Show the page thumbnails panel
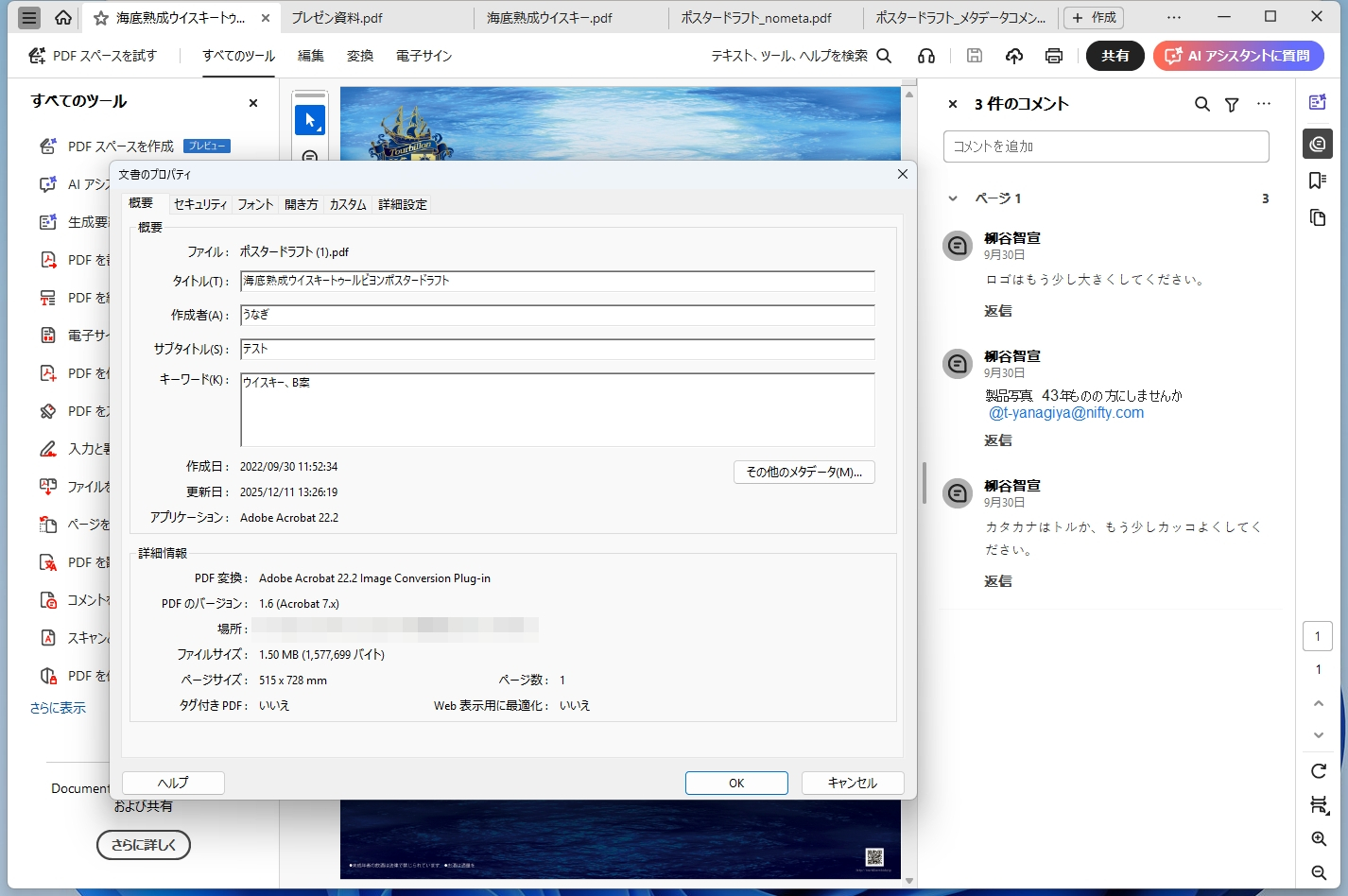The width and height of the screenshot is (1348, 896). 1318,217
